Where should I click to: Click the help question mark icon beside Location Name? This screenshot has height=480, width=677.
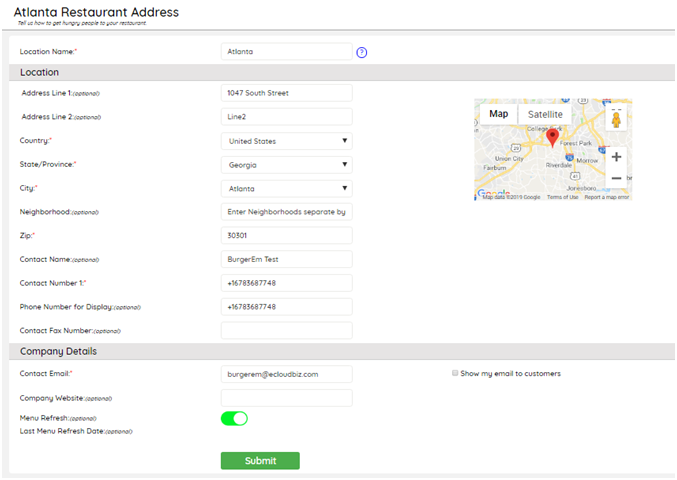(362, 52)
